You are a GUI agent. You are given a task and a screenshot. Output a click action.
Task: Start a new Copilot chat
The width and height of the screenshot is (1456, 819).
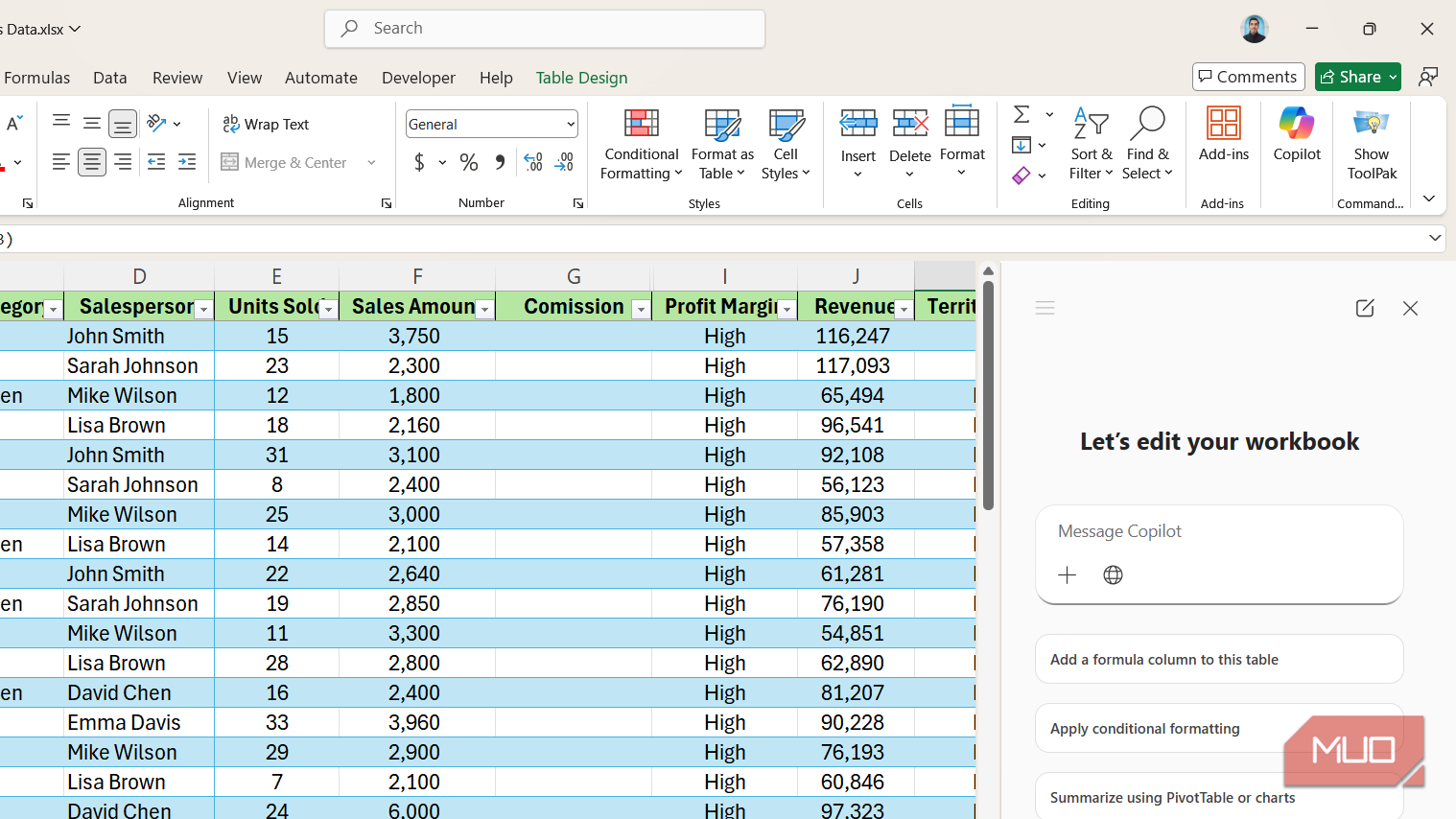click(x=1365, y=308)
